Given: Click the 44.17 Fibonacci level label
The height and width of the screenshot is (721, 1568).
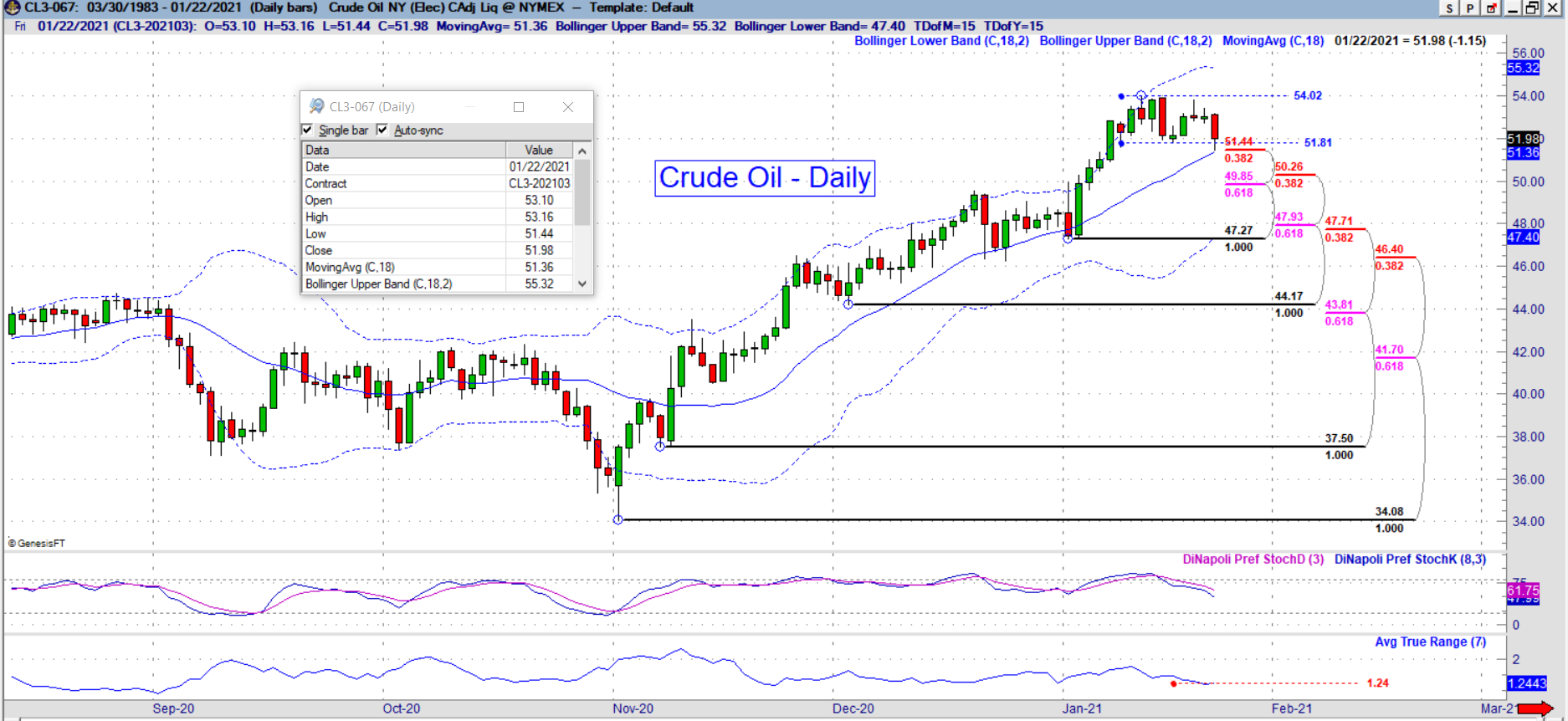Looking at the screenshot, I should coord(1288,296).
